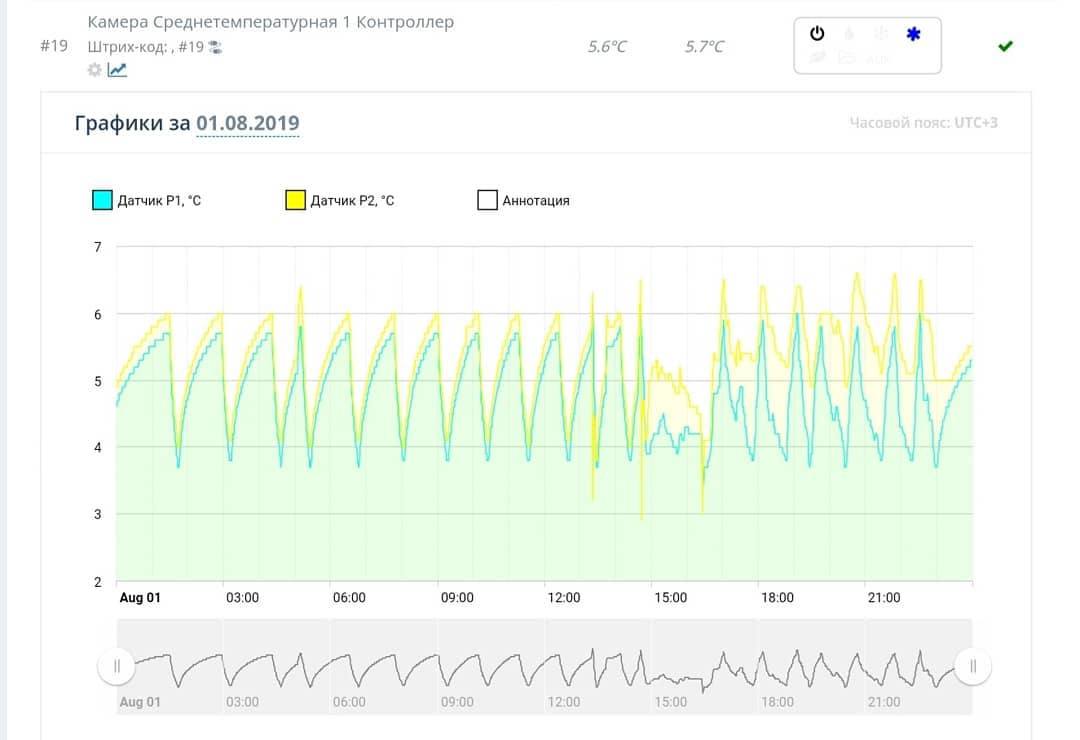
Task: Click the 5.6°C temperature reading
Action: [x=607, y=47]
